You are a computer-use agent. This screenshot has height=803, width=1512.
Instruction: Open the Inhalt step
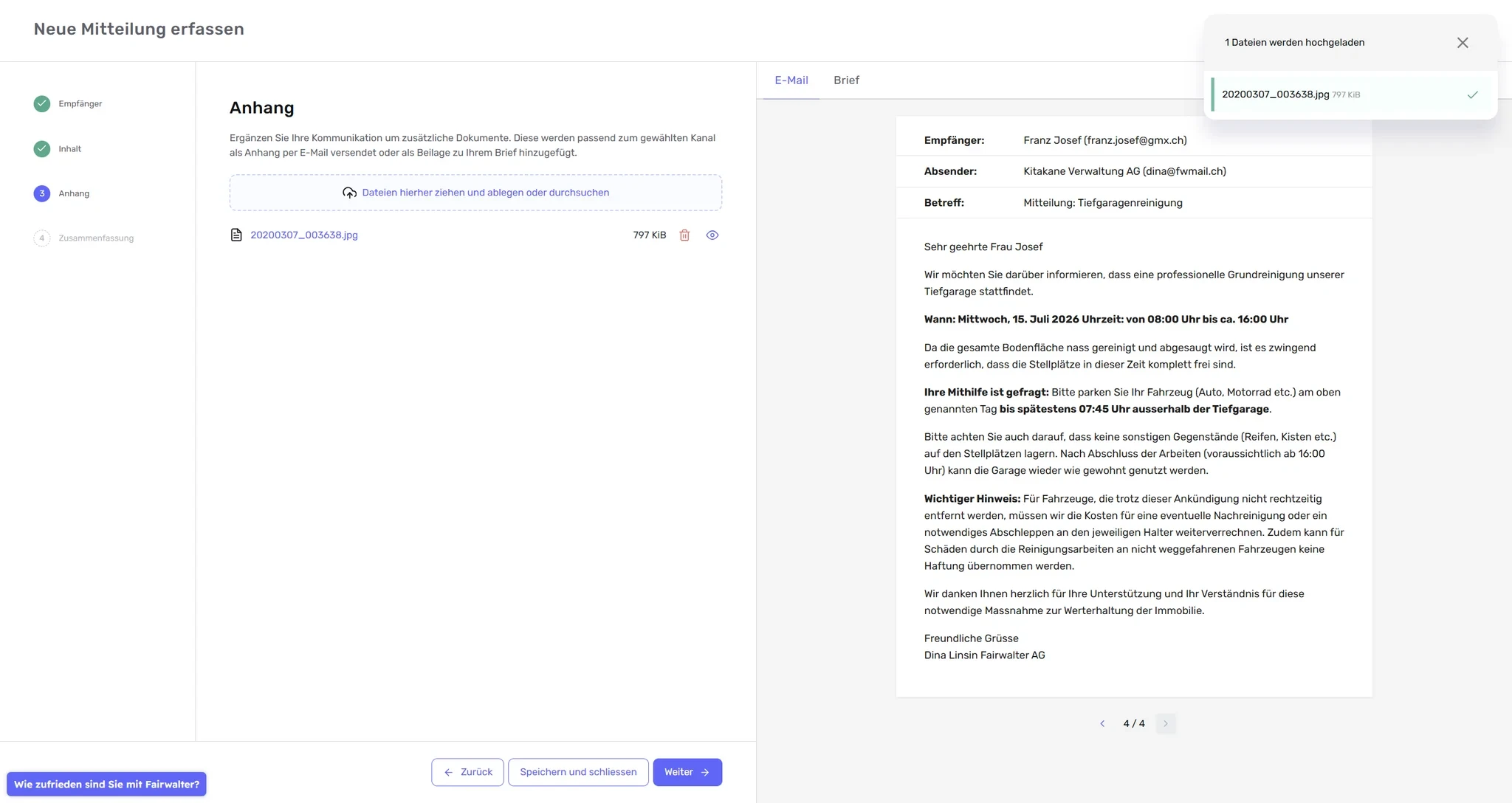tap(58, 148)
